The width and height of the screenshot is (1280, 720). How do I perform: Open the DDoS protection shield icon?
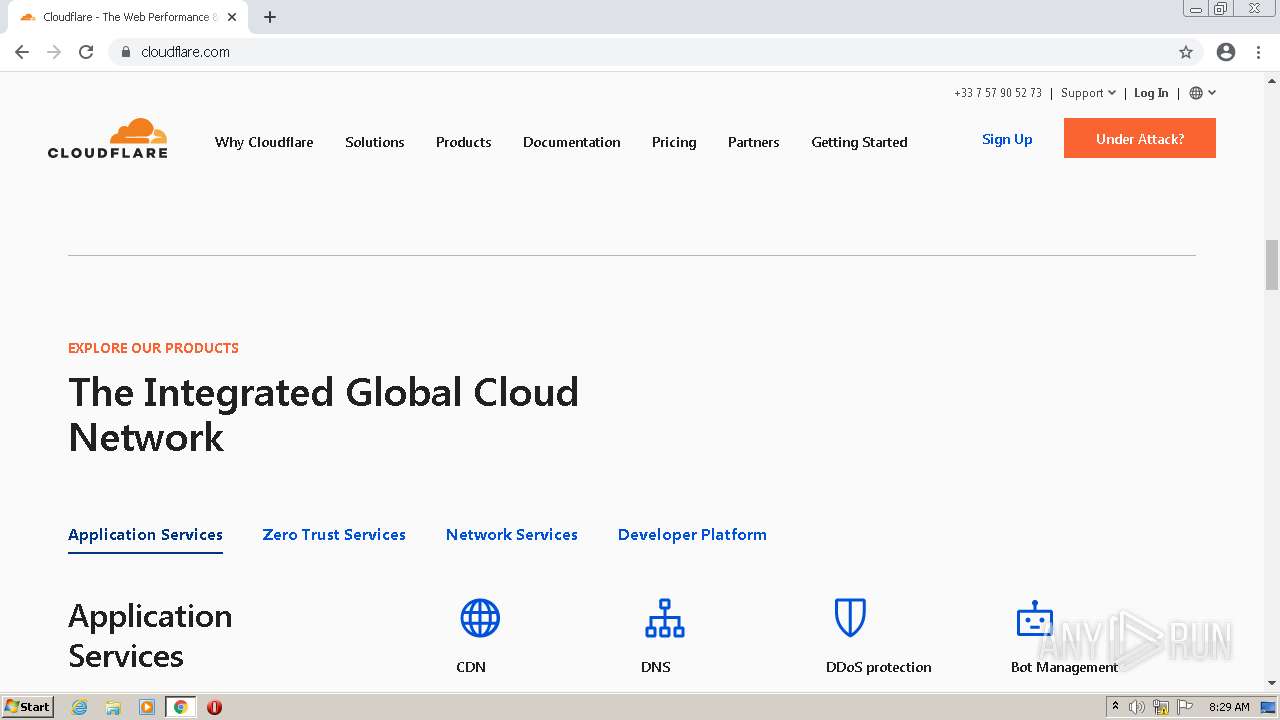point(850,618)
